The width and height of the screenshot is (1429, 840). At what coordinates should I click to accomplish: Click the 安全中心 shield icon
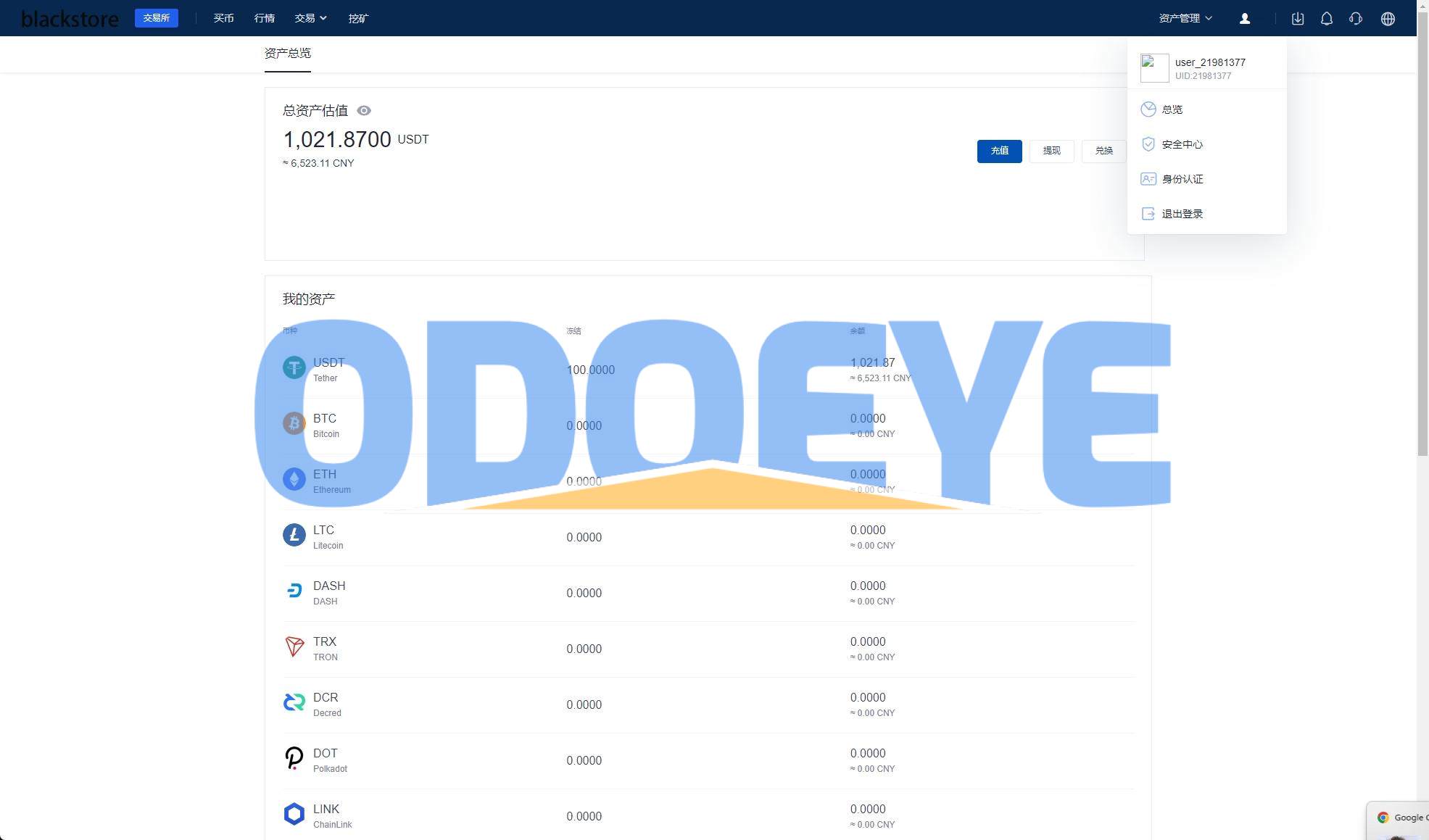tap(1148, 144)
